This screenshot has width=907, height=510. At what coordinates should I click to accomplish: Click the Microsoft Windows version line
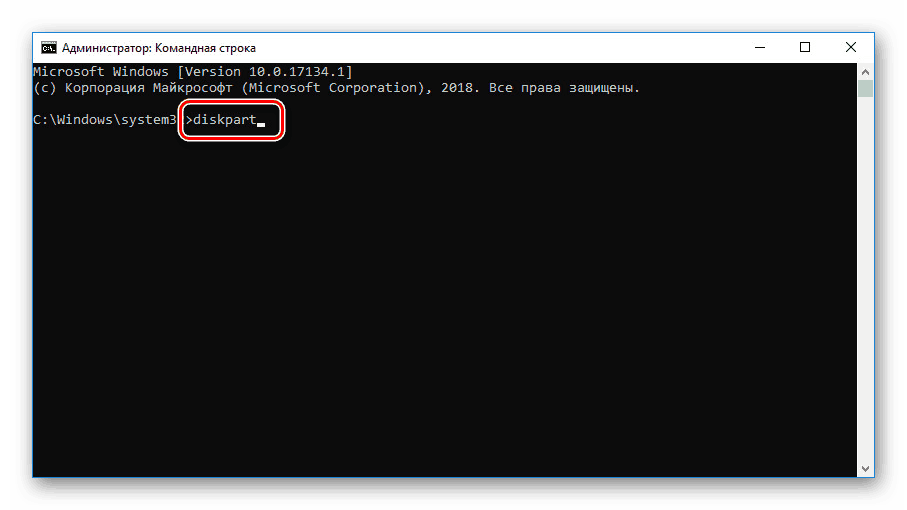pyautogui.click(x=193, y=72)
